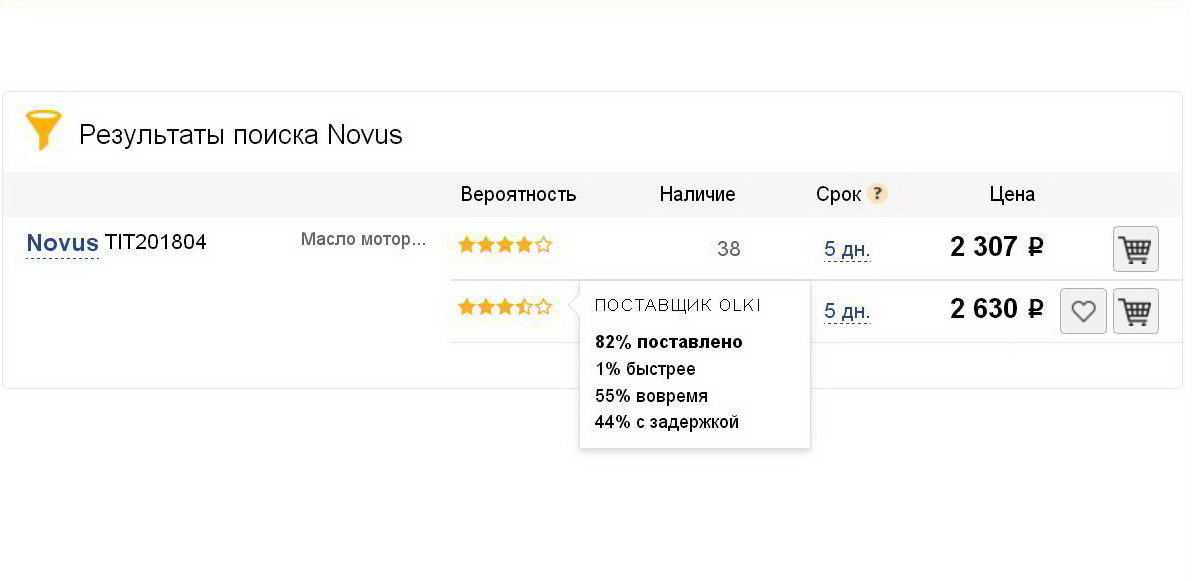The width and height of the screenshot is (1192, 581).
Task: Click the four-star rating in first row
Action: pos(504,245)
